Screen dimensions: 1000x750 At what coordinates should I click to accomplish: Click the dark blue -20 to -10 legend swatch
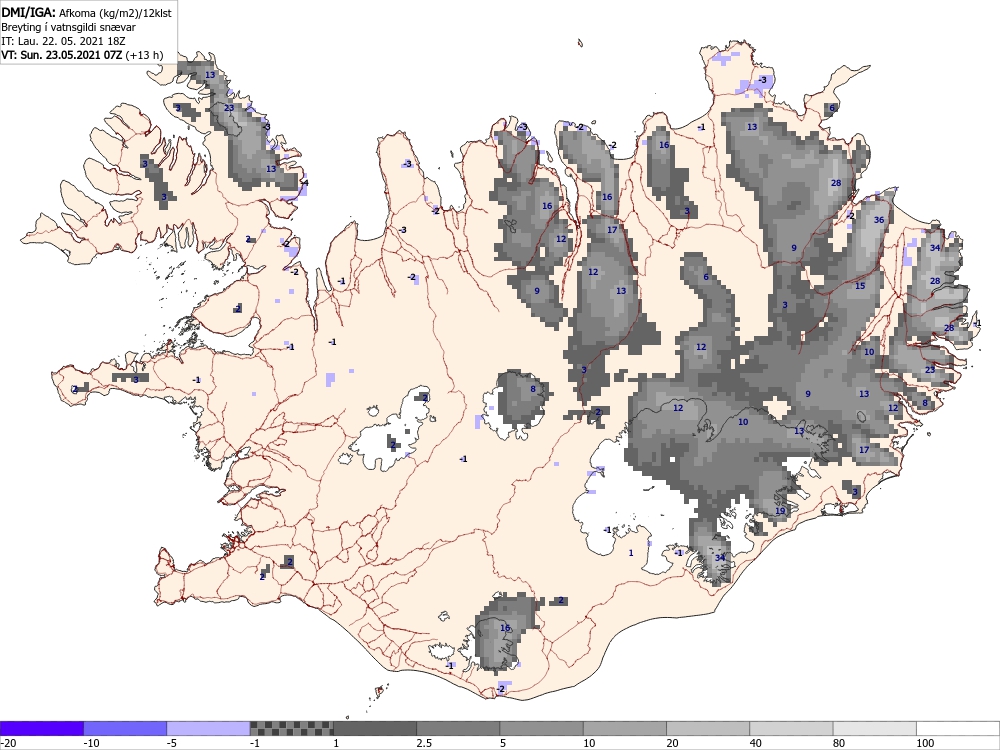41,728
